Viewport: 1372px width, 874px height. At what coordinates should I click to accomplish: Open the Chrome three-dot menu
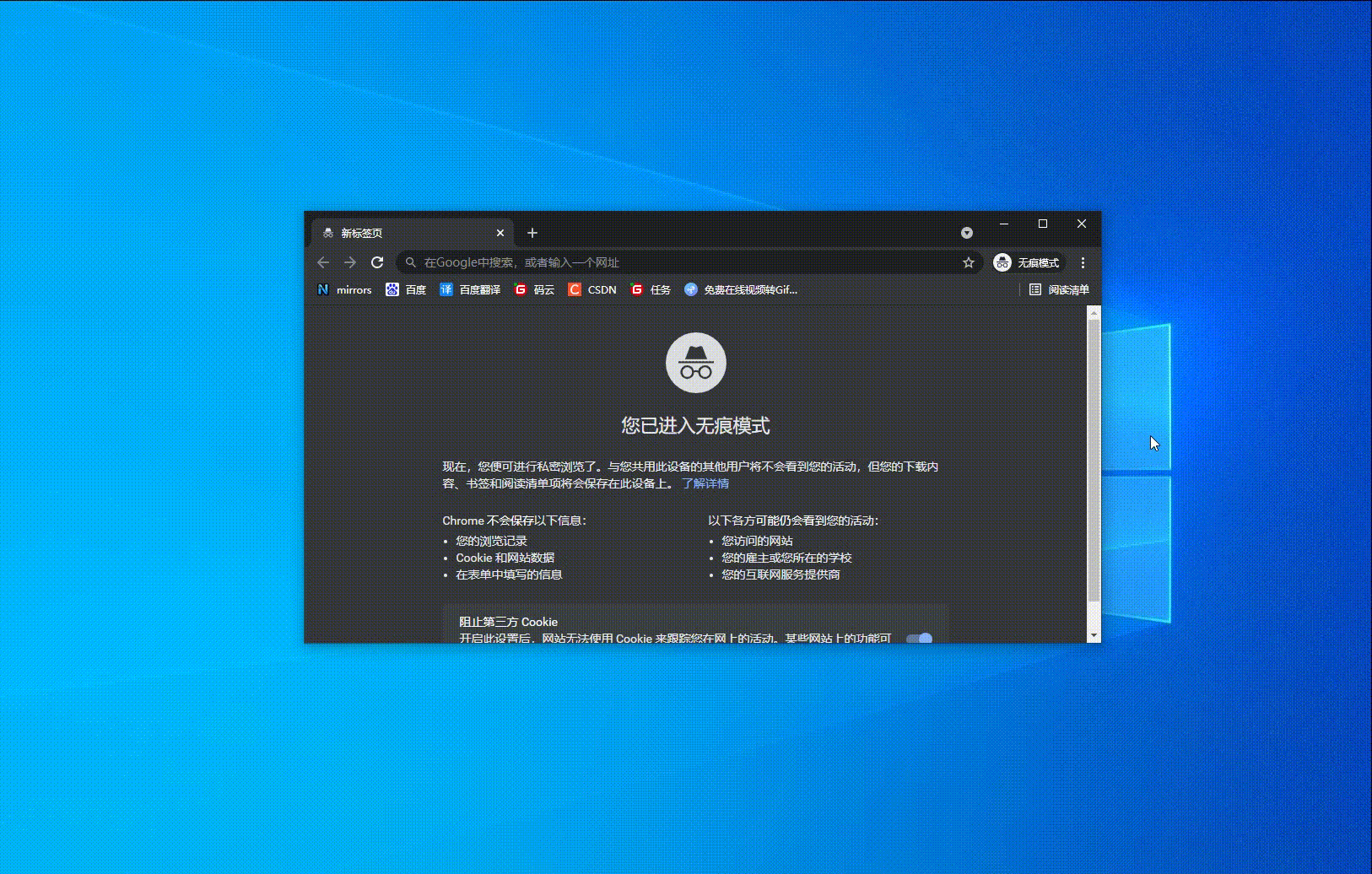(x=1083, y=262)
